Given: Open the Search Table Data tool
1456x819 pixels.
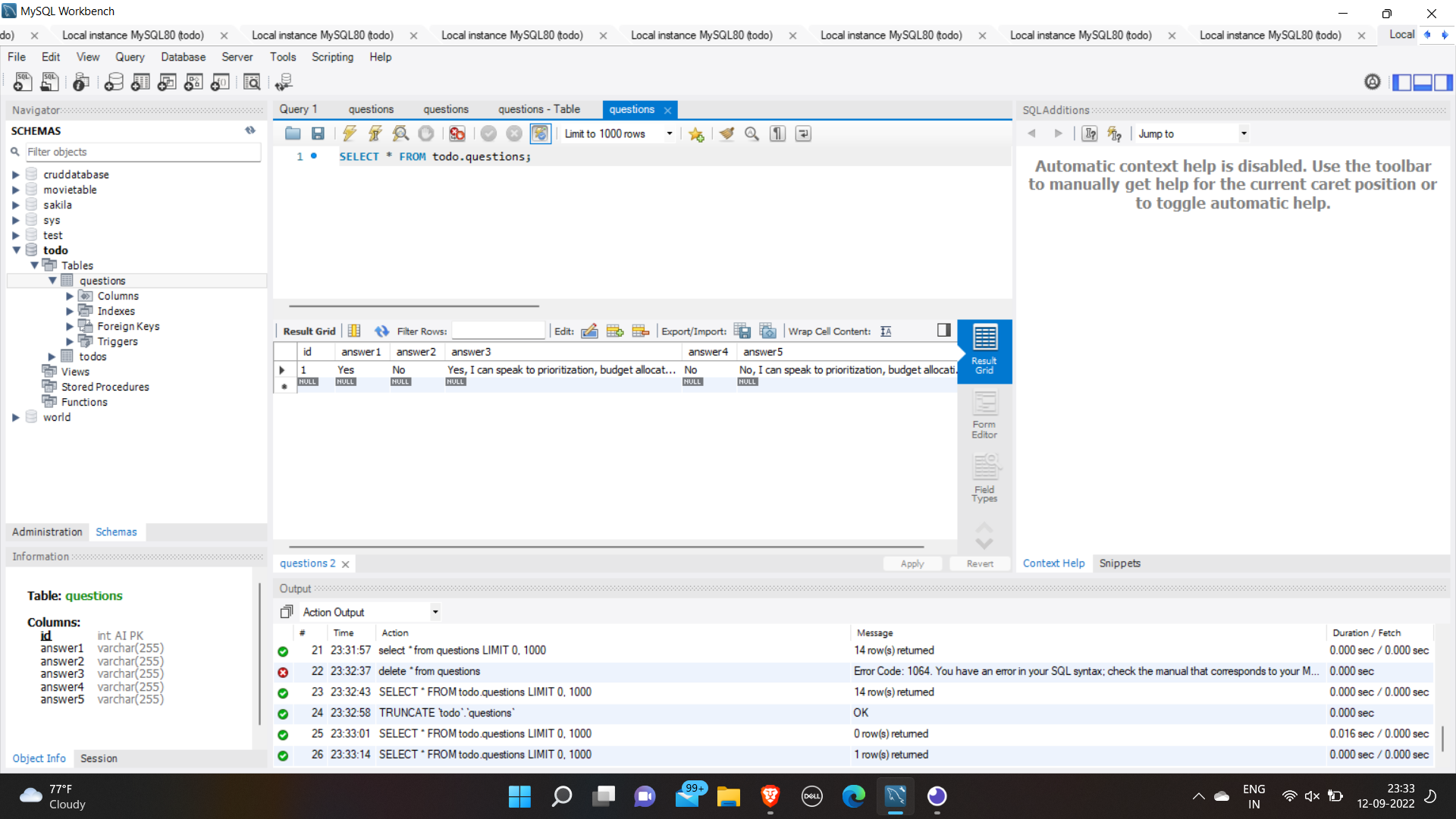Looking at the screenshot, I should 251,82.
